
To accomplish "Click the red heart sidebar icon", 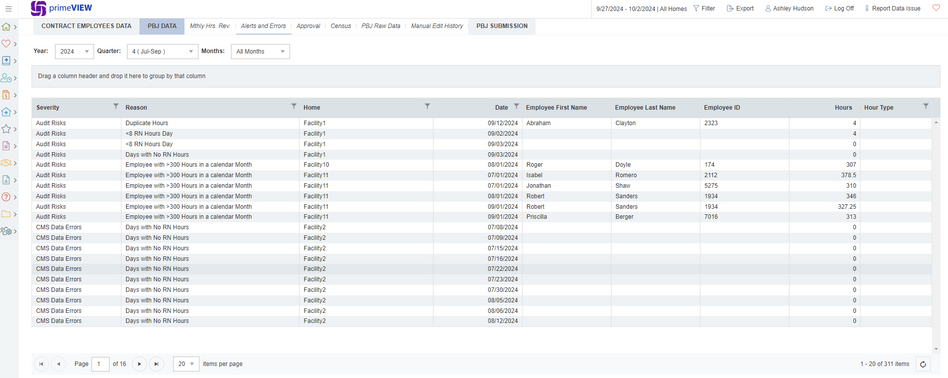I will 6,44.
